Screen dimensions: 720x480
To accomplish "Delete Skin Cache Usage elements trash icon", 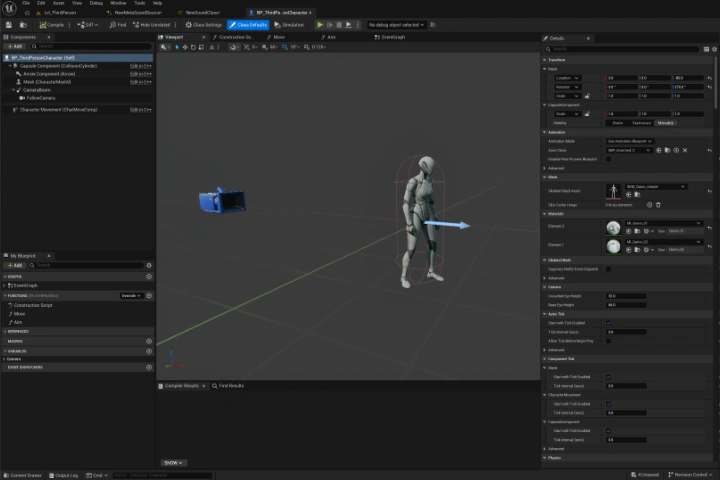I will point(658,205).
